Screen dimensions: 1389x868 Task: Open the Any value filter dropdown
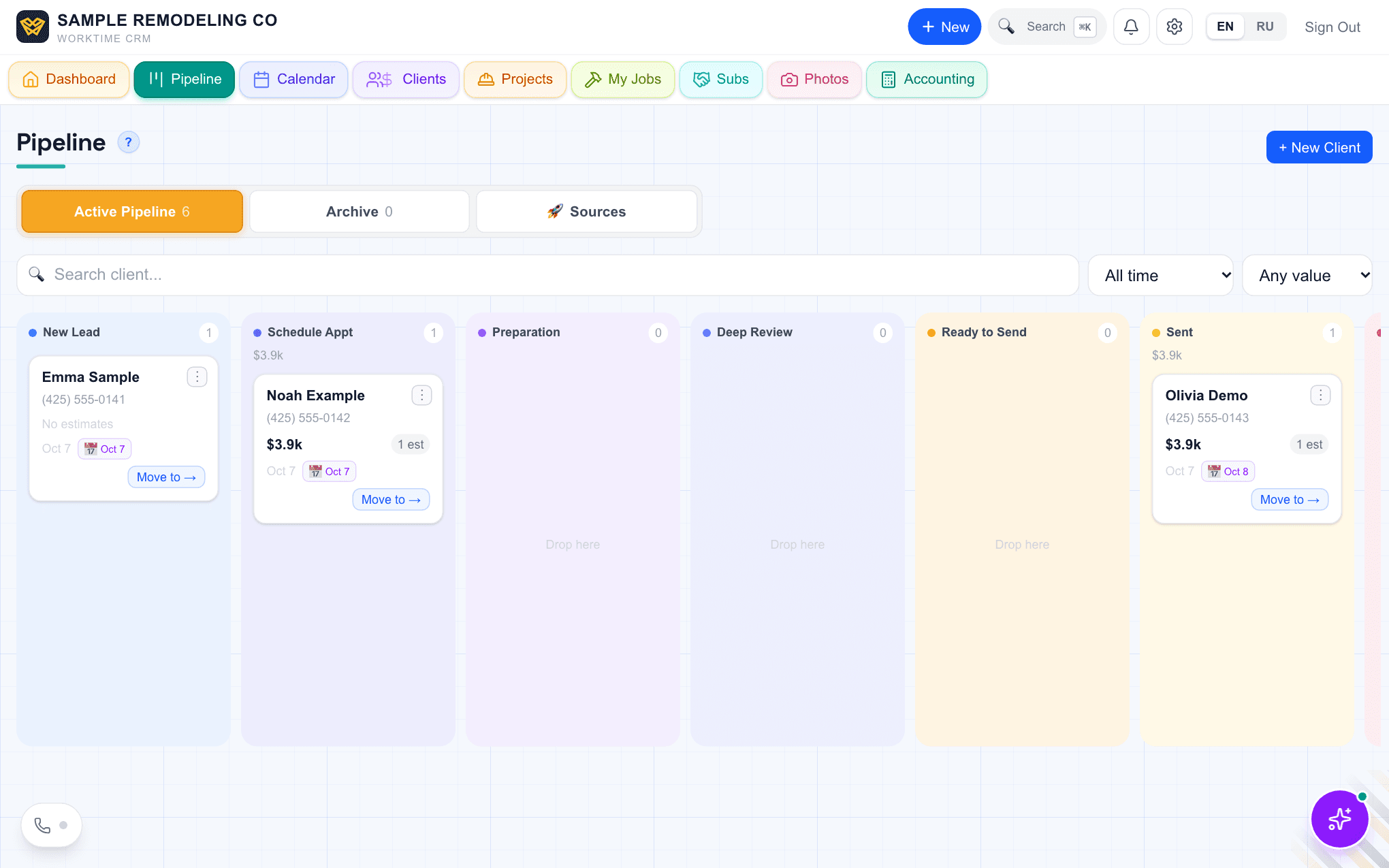click(1307, 276)
